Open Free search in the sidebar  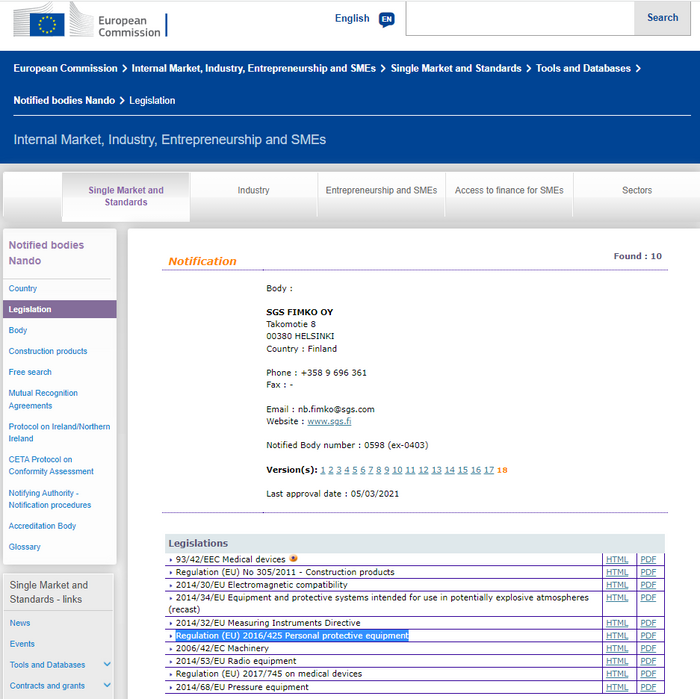[30, 372]
